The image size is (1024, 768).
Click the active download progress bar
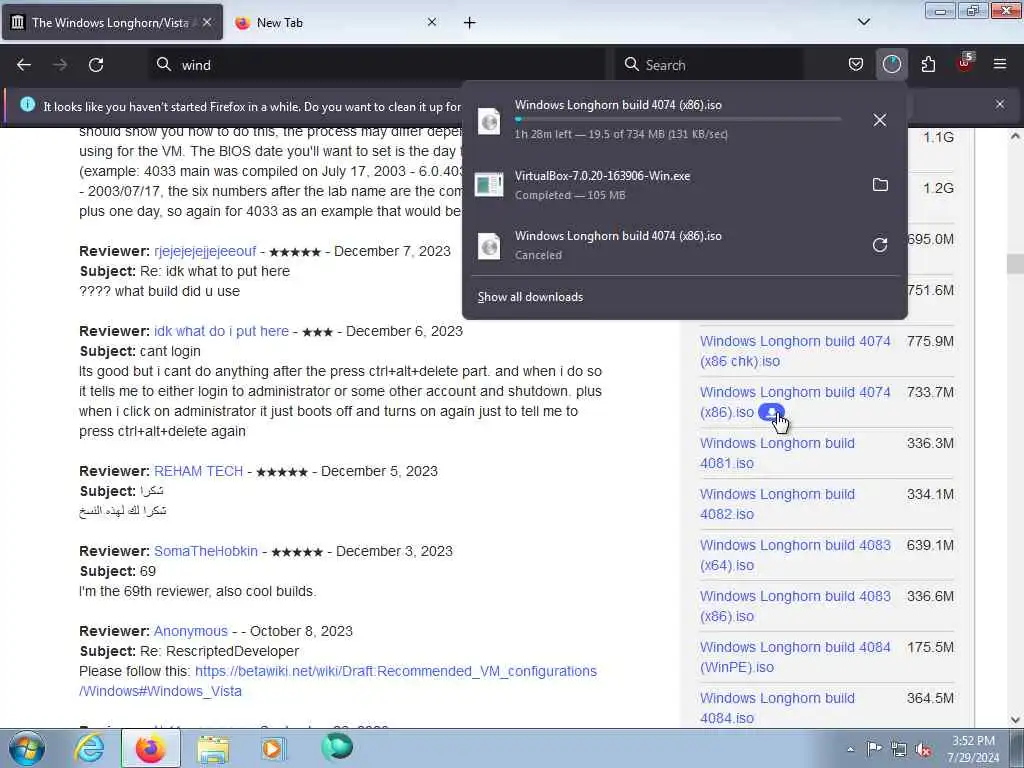point(678,120)
